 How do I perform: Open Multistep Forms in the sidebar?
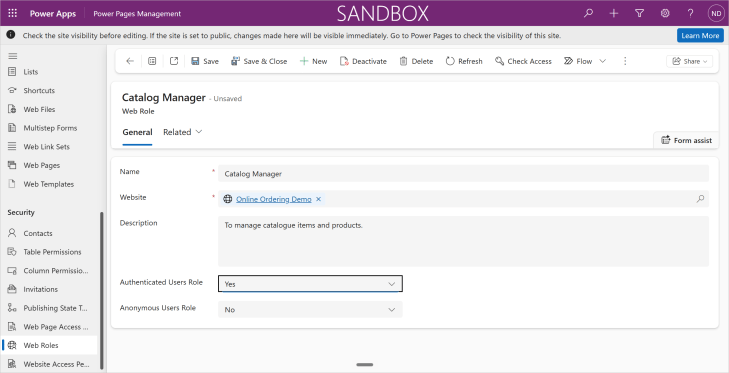coord(49,128)
